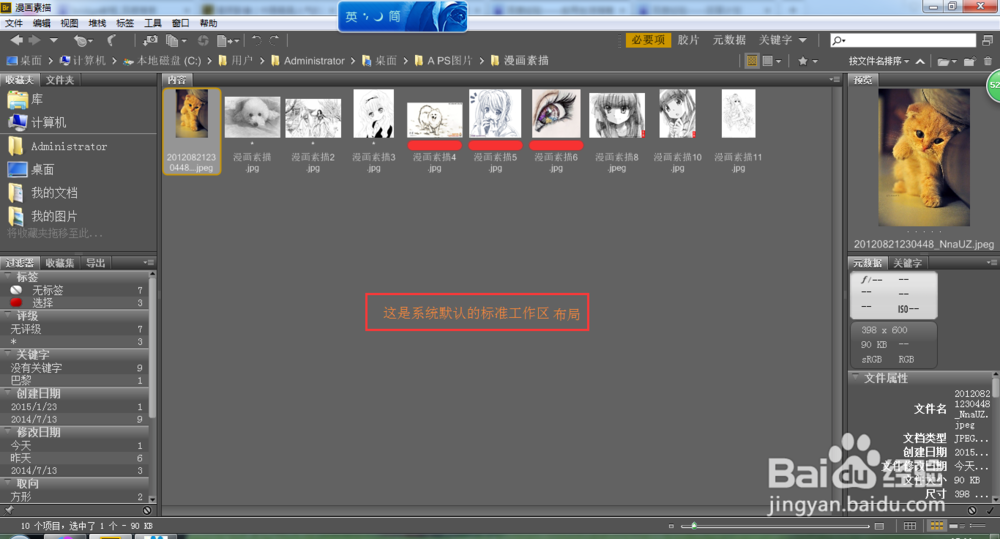Toggle the 方形 orientation filter
Screen dimensions: 1000x539
click(76, 496)
